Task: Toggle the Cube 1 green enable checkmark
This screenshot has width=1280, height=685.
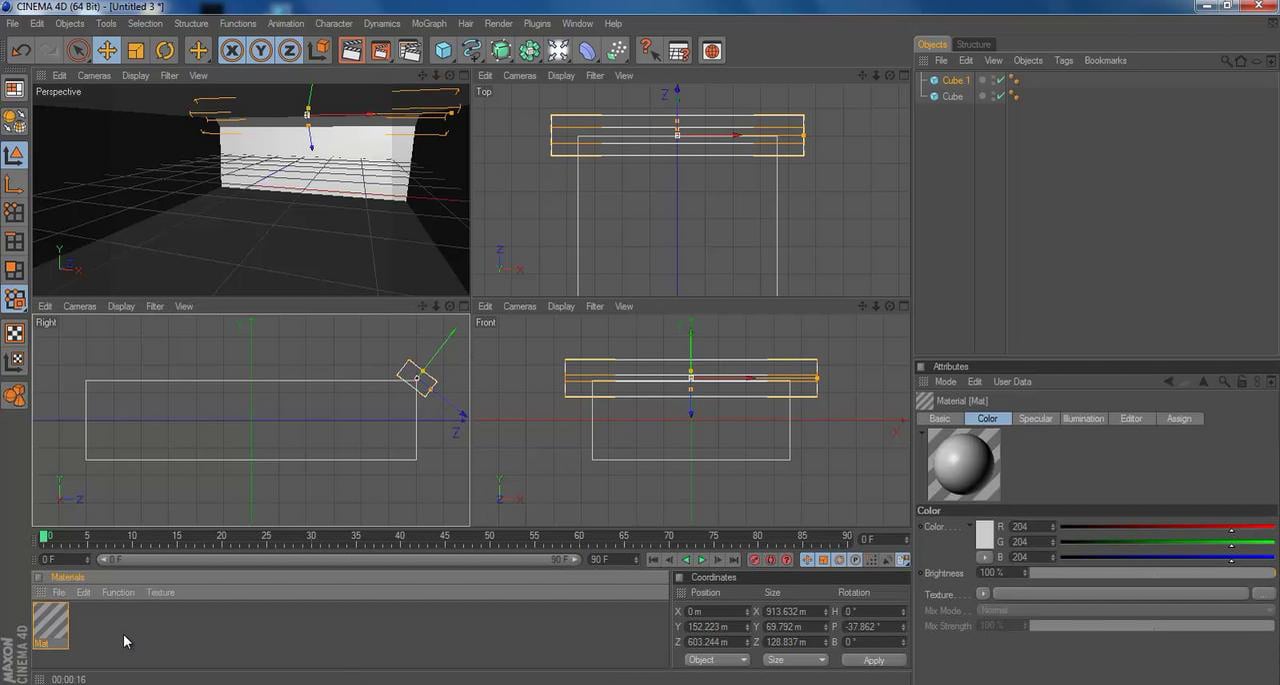Action: click(x=999, y=80)
